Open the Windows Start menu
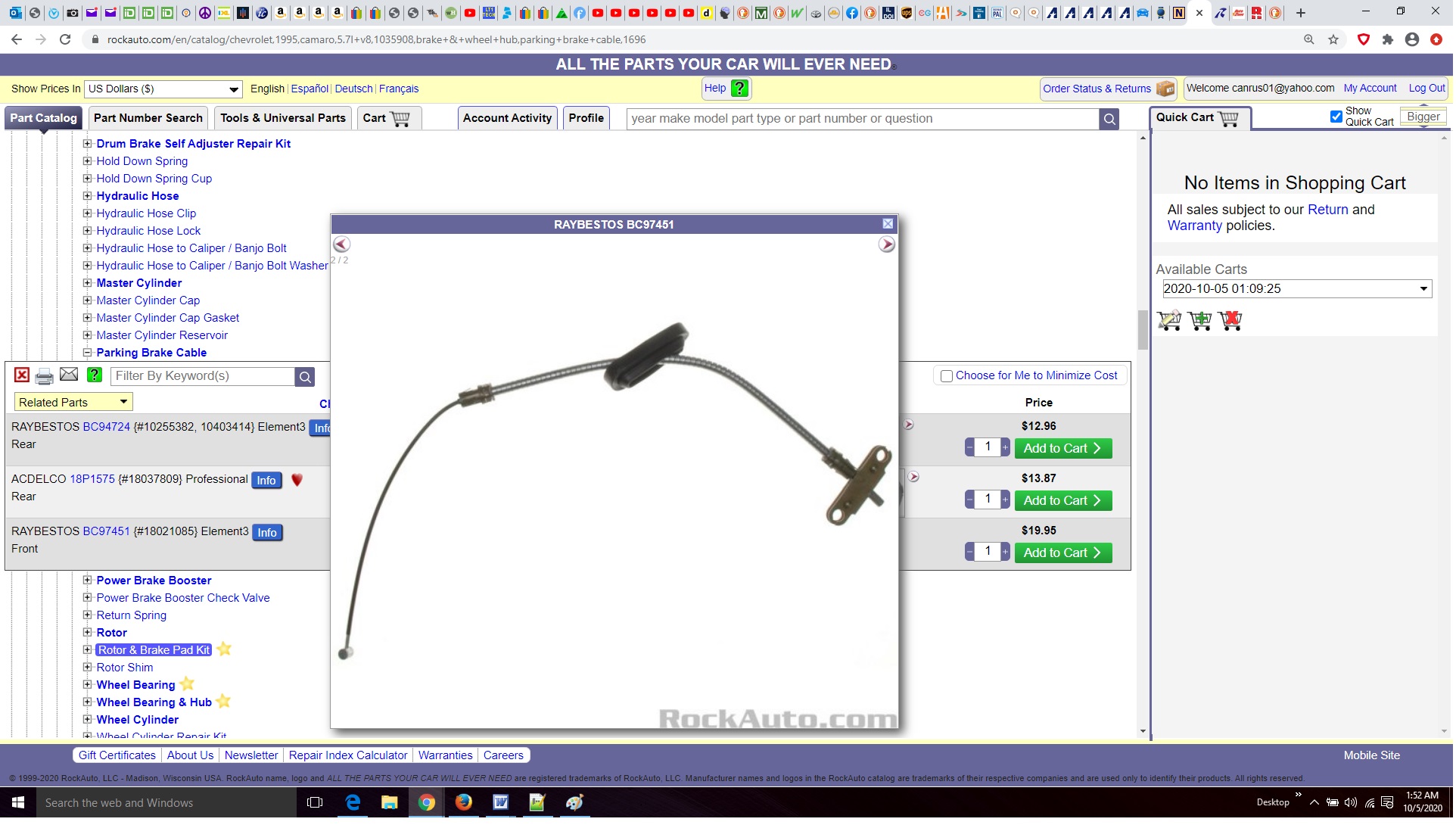The width and height of the screenshot is (1456, 825). click(x=18, y=804)
